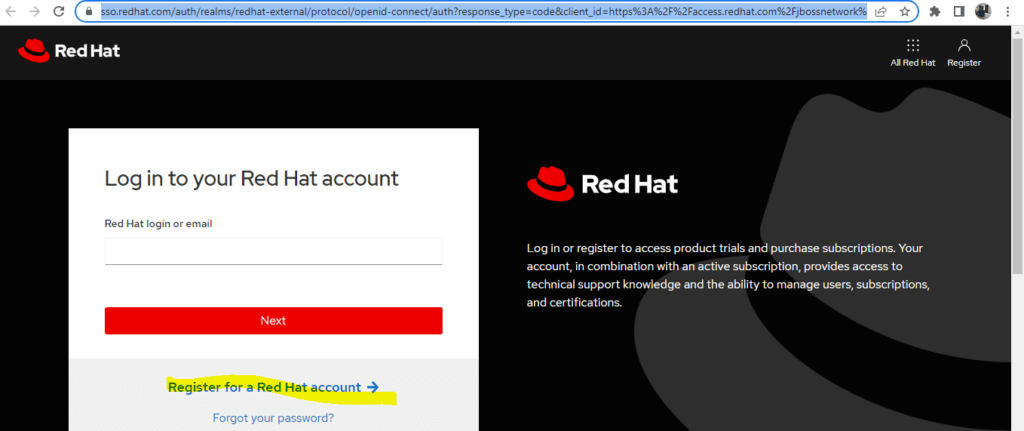This screenshot has width=1024, height=431.
Task: Open the Chrome profile avatar
Action: coord(983,11)
